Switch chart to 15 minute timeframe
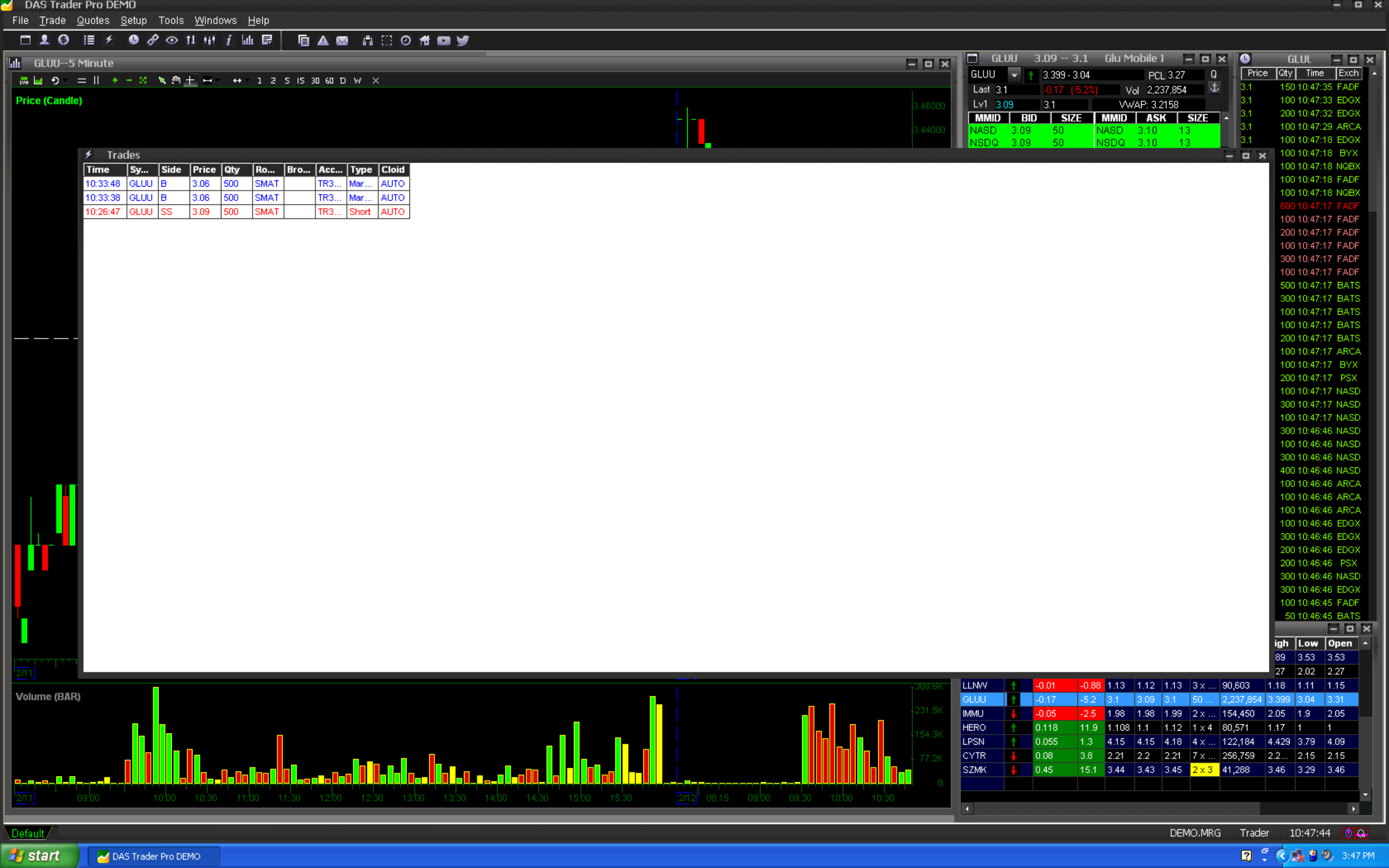 click(x=300, y=81)
